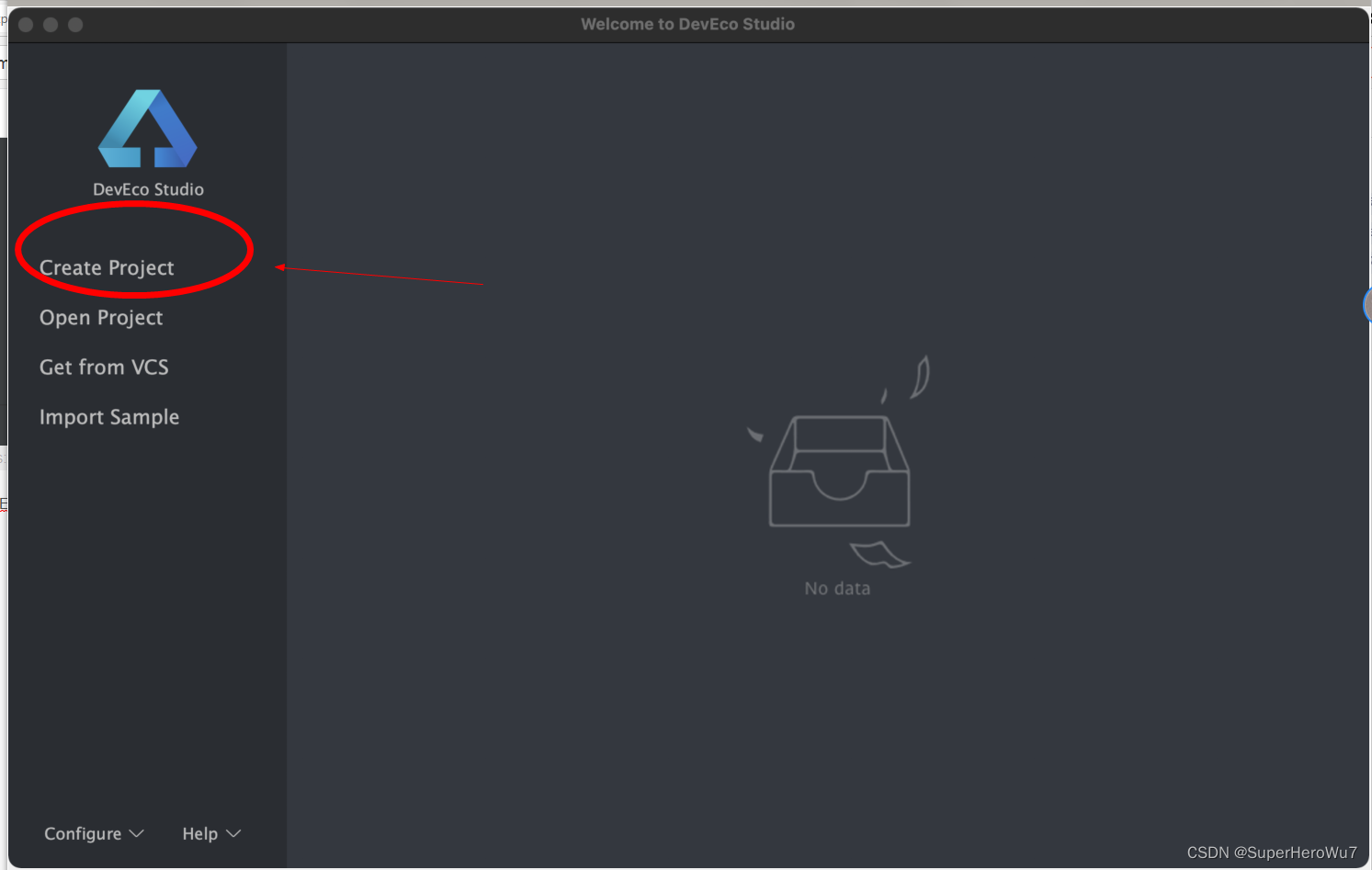Minimize the window with the middle title bar button
Viewport: 1372px width, 870px height.
(x=51, y=25)
